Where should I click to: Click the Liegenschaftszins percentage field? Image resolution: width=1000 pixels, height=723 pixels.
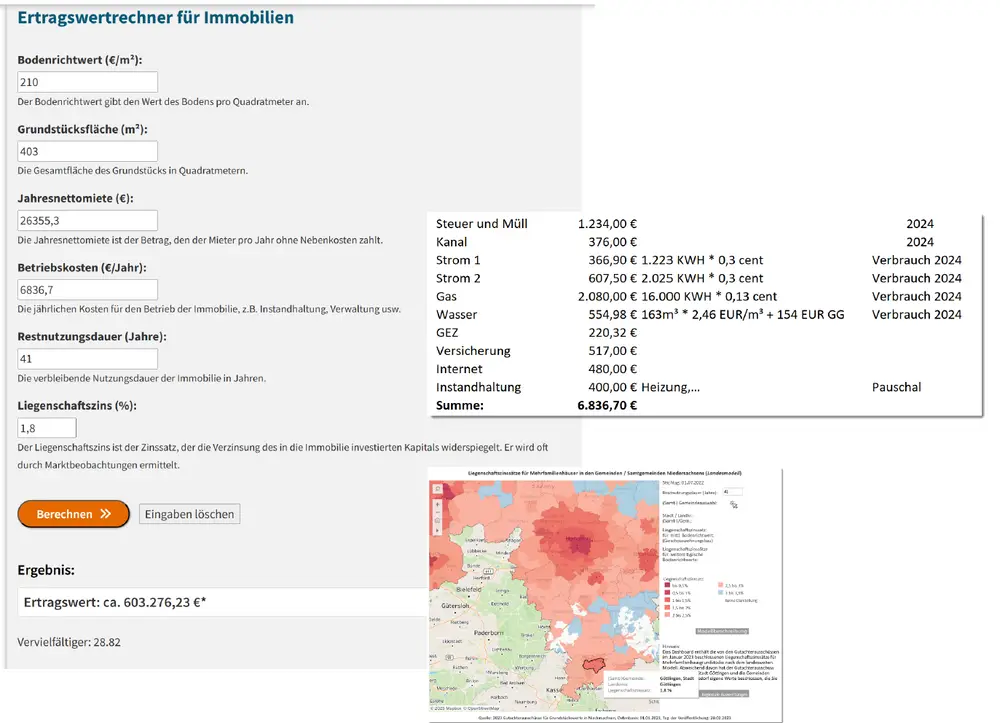[x=47, y=428]
